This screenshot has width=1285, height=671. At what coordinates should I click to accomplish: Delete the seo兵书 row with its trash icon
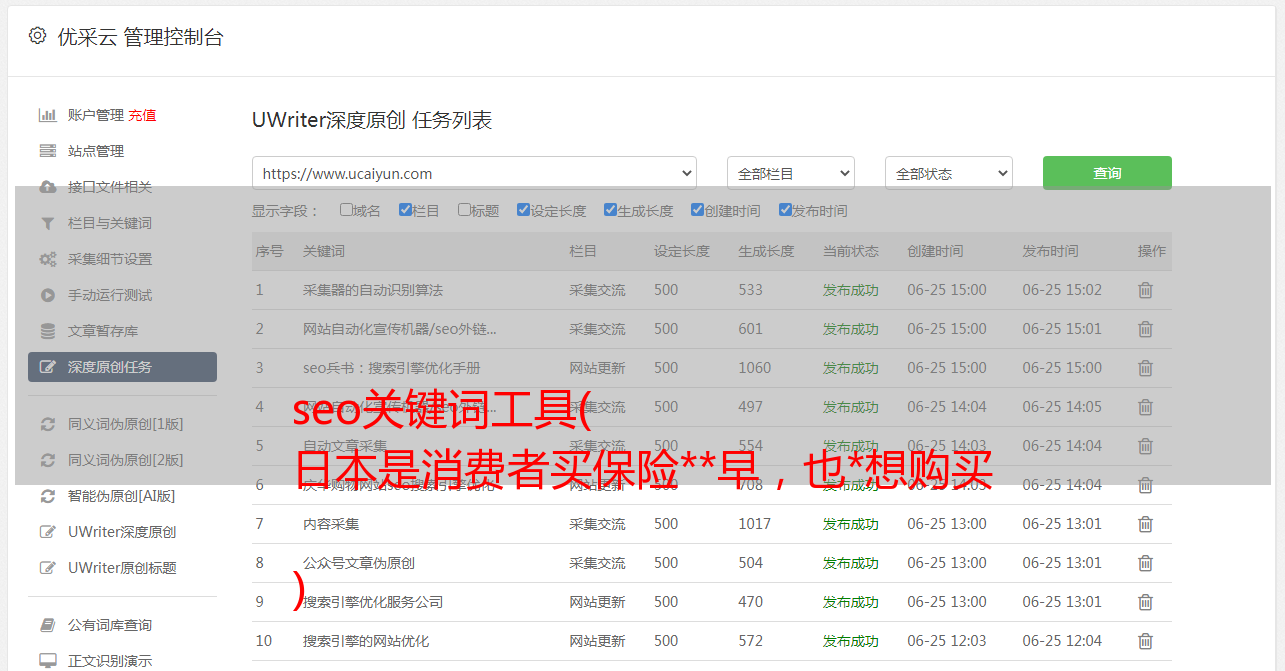[x=1146, y=368]
